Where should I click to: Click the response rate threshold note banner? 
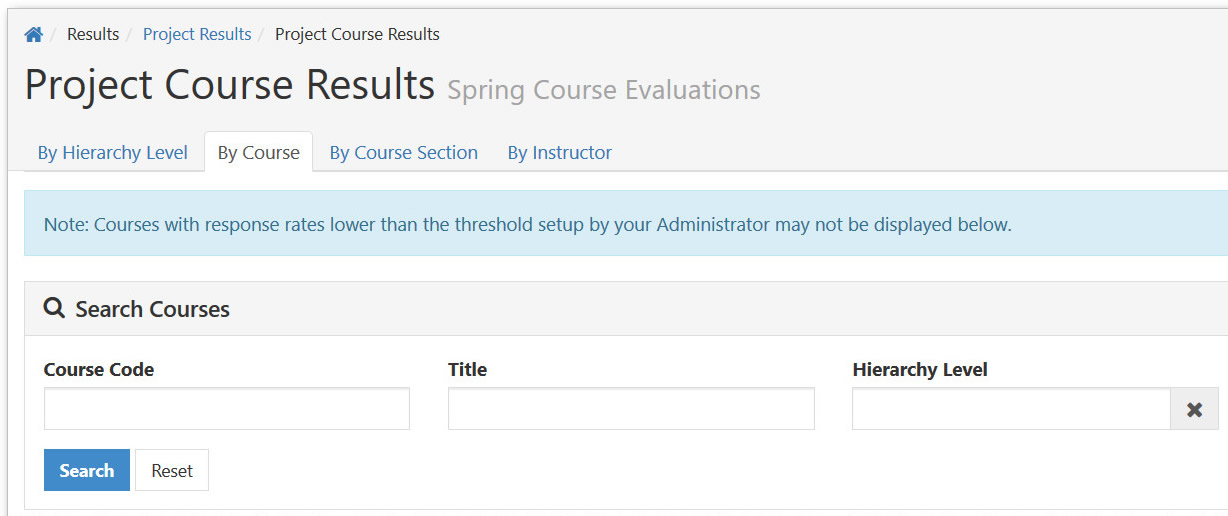pos(626,224)
